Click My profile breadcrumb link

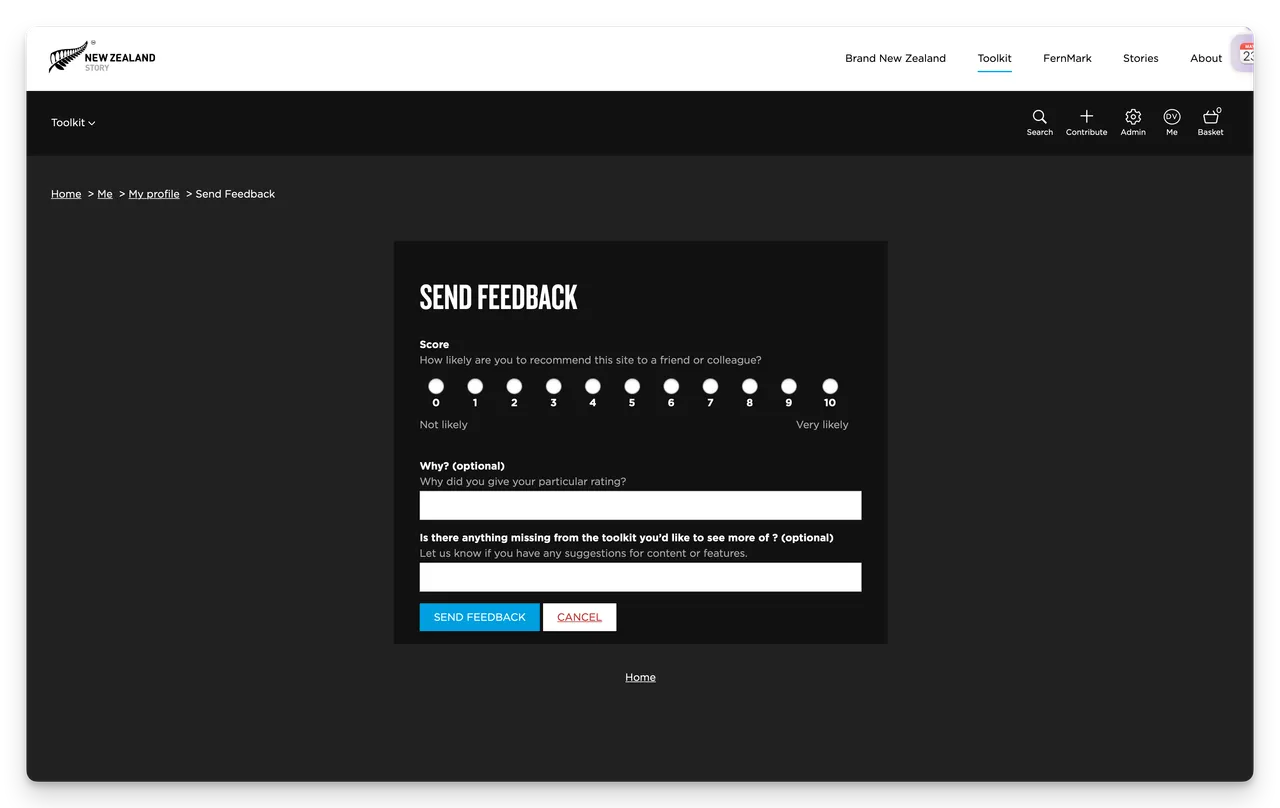click(x=154, y=194)
